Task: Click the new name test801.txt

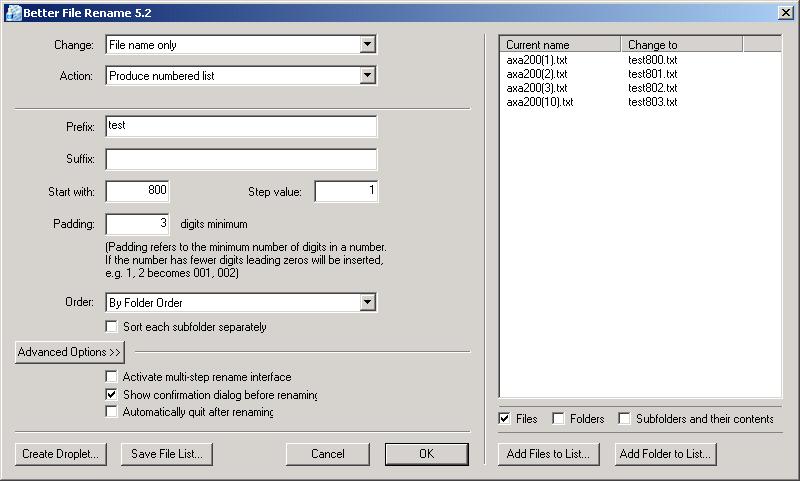Action: tap(653, 74)
